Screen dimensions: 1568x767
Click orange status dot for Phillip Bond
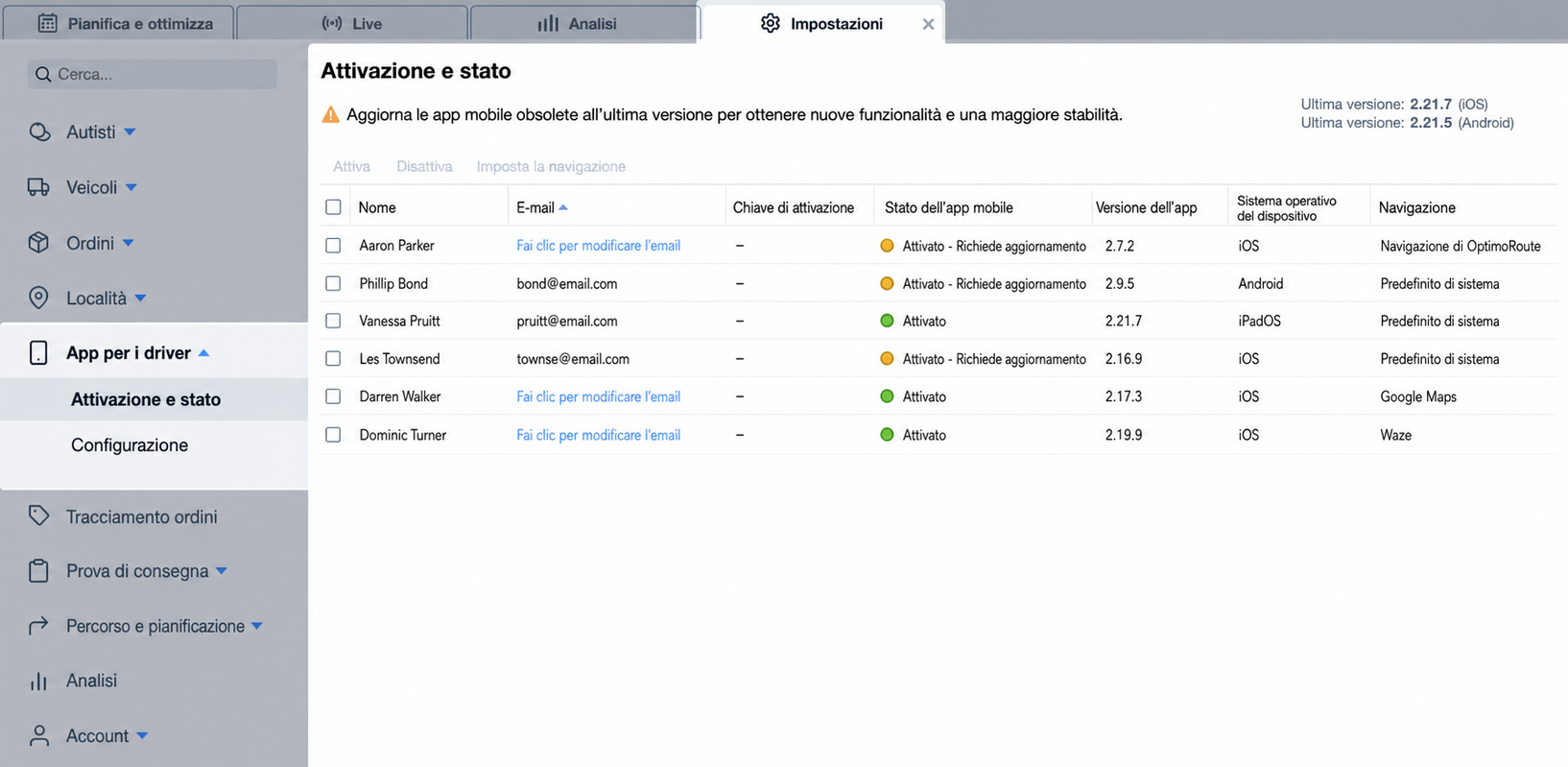(x=887, y=283)
